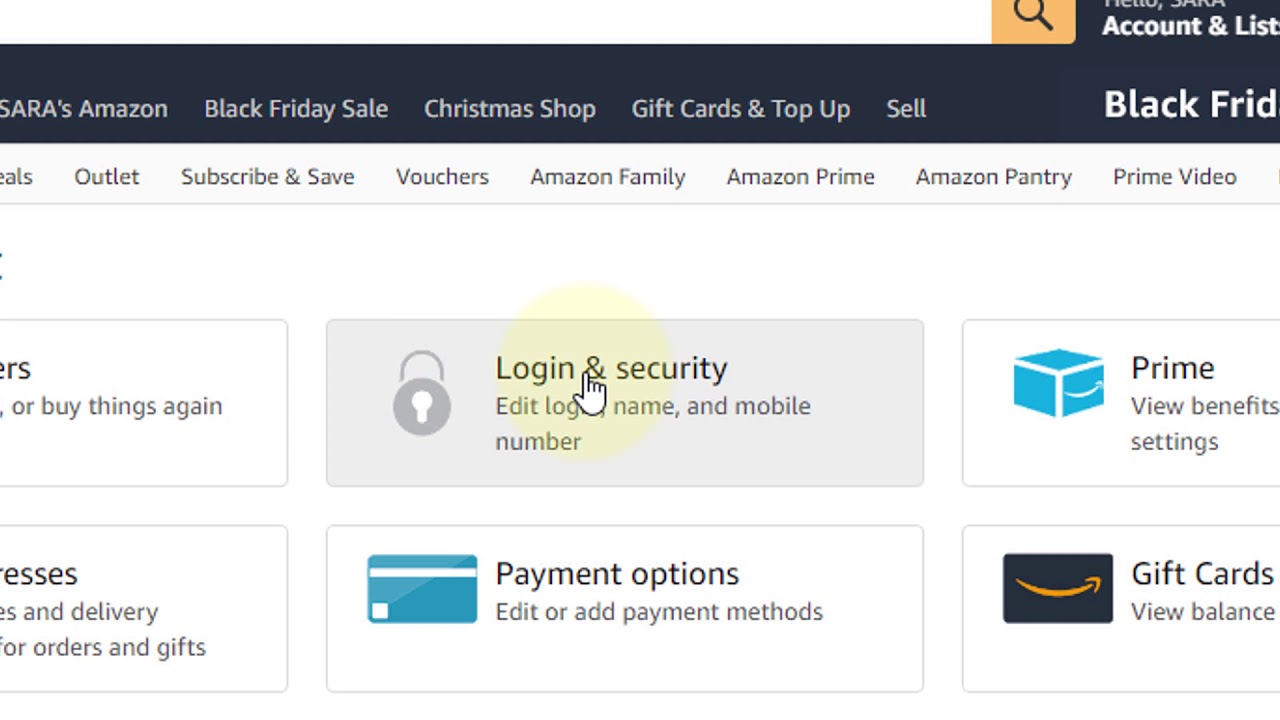This screenshot has width=1280, height=720.
Task: Click the blue credit card icon
Action: [422, 589]
